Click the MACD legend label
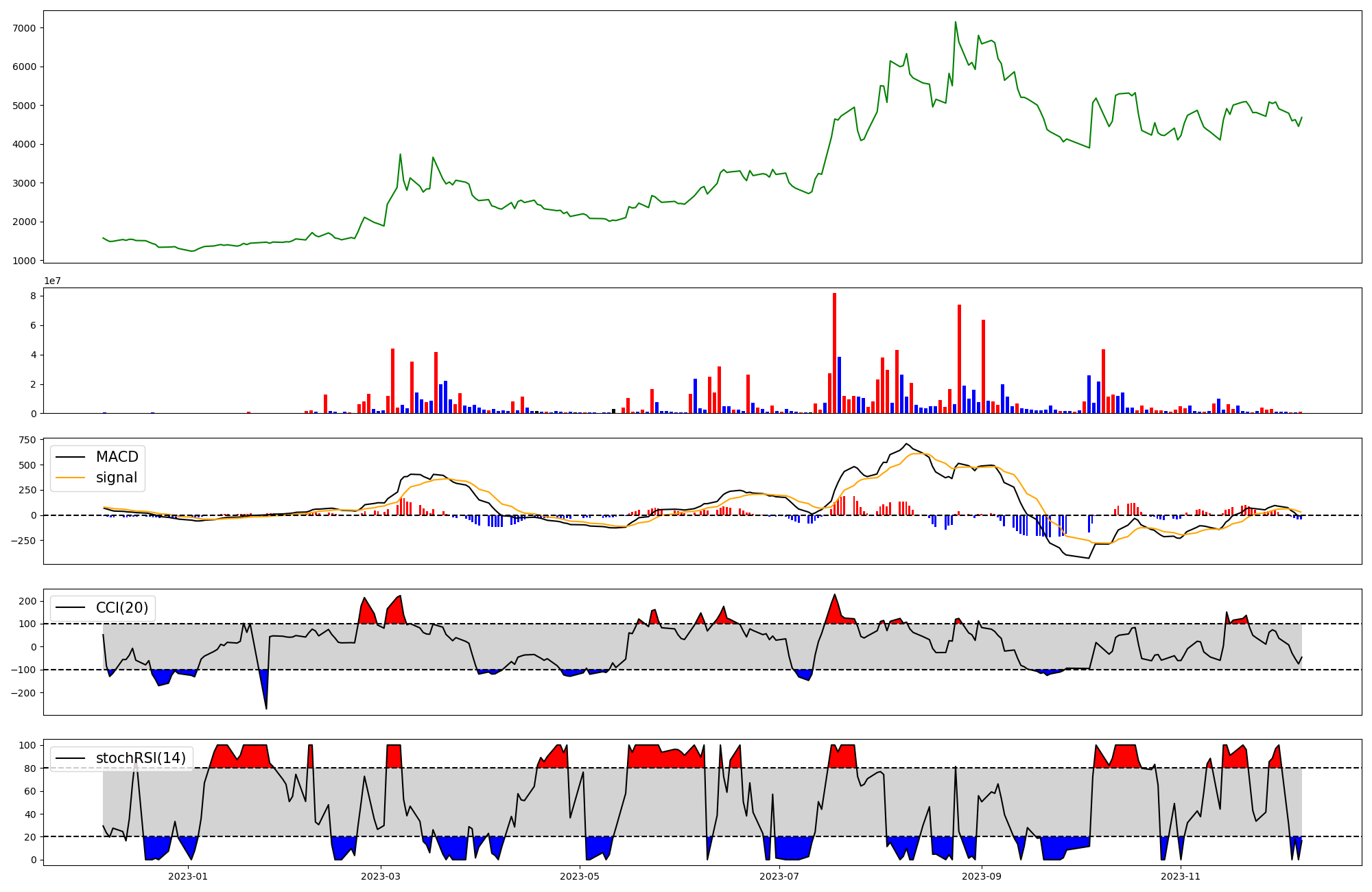This screenshot has width=1372, height=892. (117, 457)
